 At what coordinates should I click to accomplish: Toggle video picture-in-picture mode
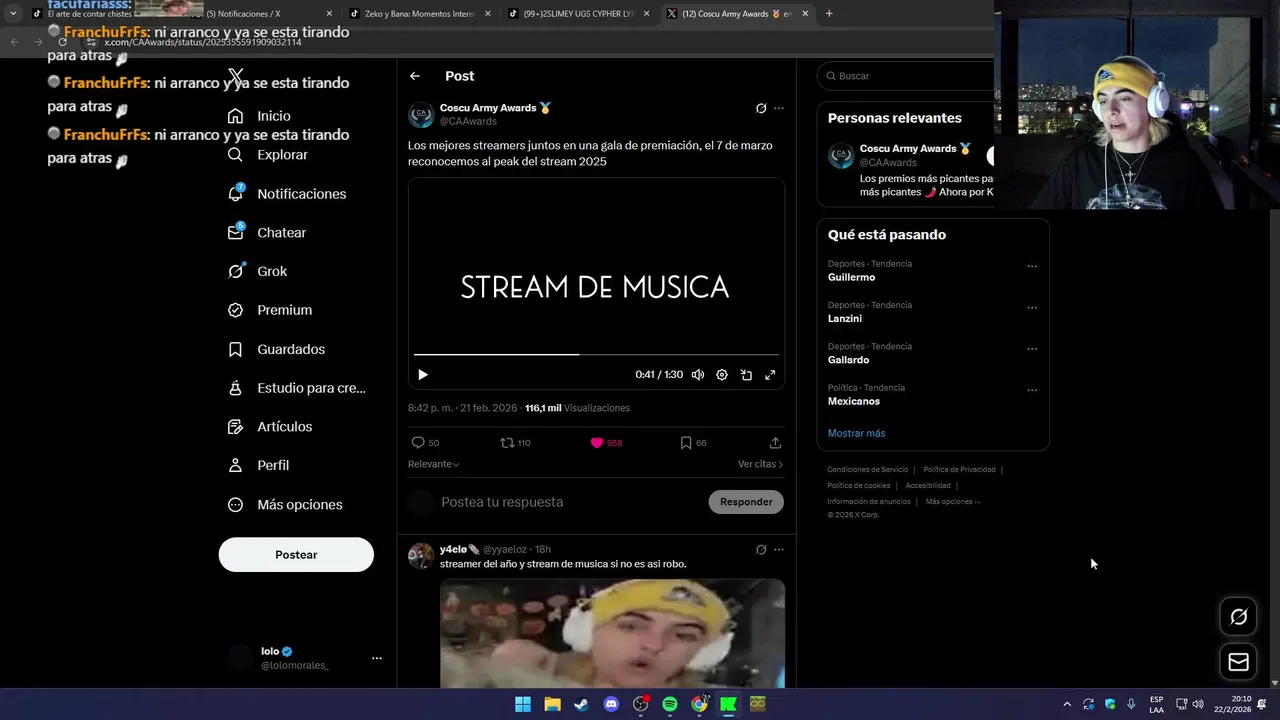746,375
